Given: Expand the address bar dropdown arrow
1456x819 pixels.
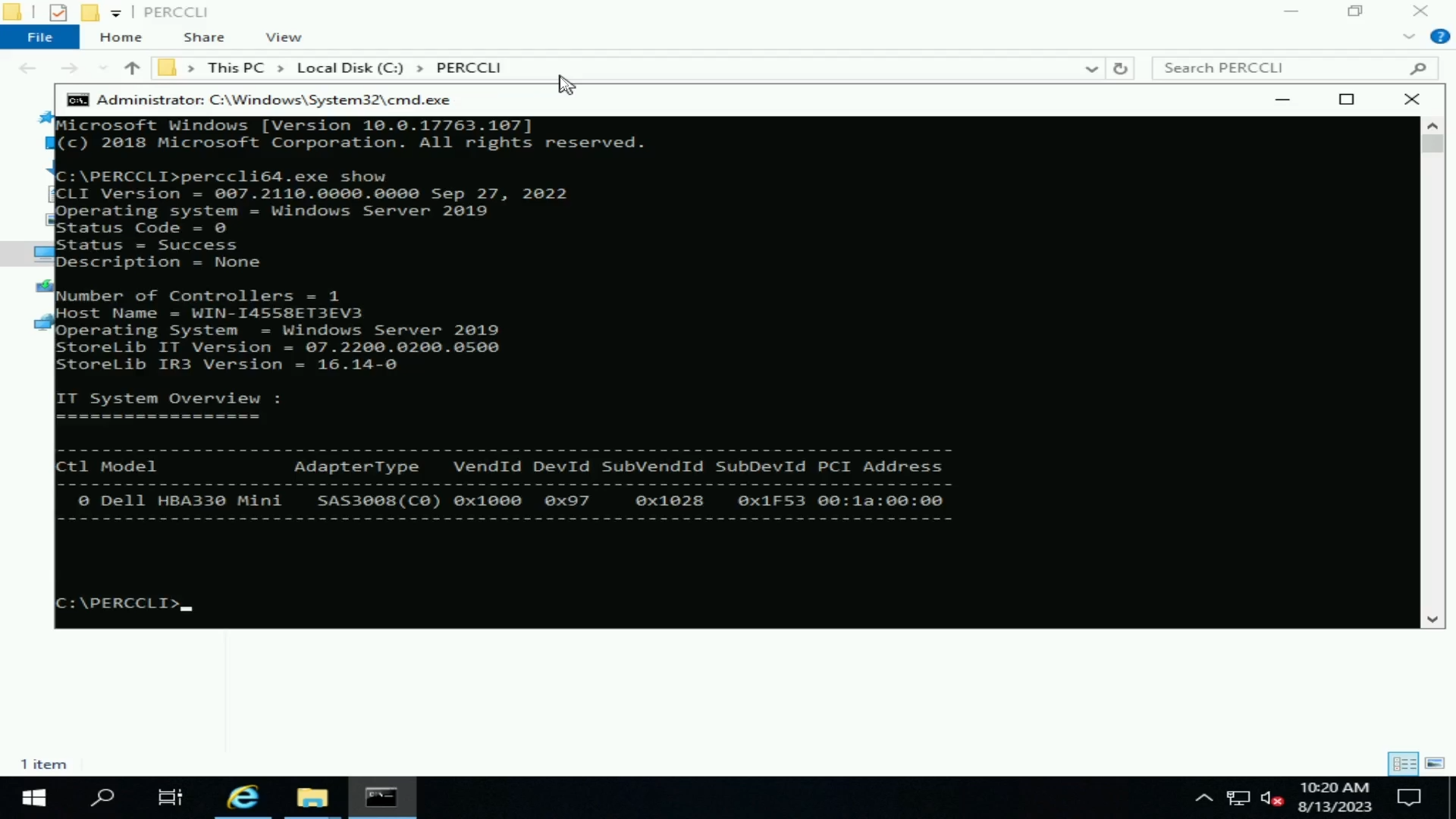Looking at the screenshot, I should [1091, 67].
